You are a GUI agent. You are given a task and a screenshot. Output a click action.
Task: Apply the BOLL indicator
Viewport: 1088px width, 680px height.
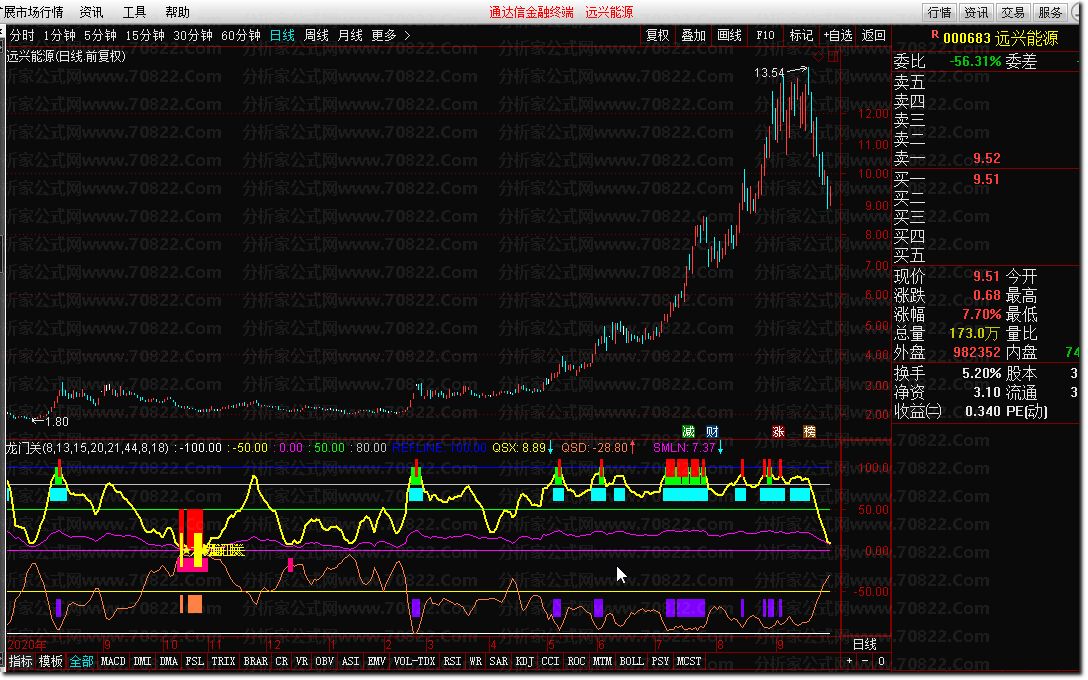631,661
